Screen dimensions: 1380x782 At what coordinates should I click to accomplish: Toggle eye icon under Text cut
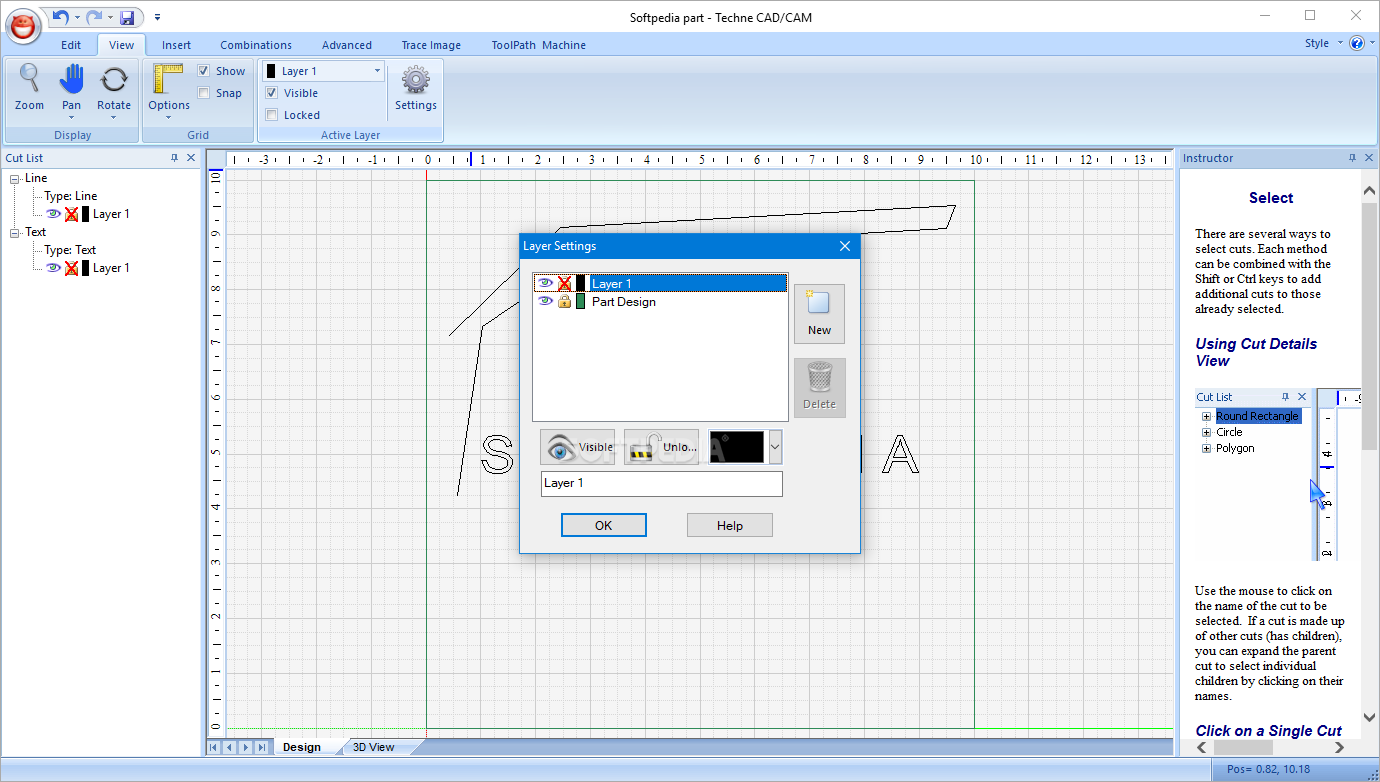coord(54,267)
